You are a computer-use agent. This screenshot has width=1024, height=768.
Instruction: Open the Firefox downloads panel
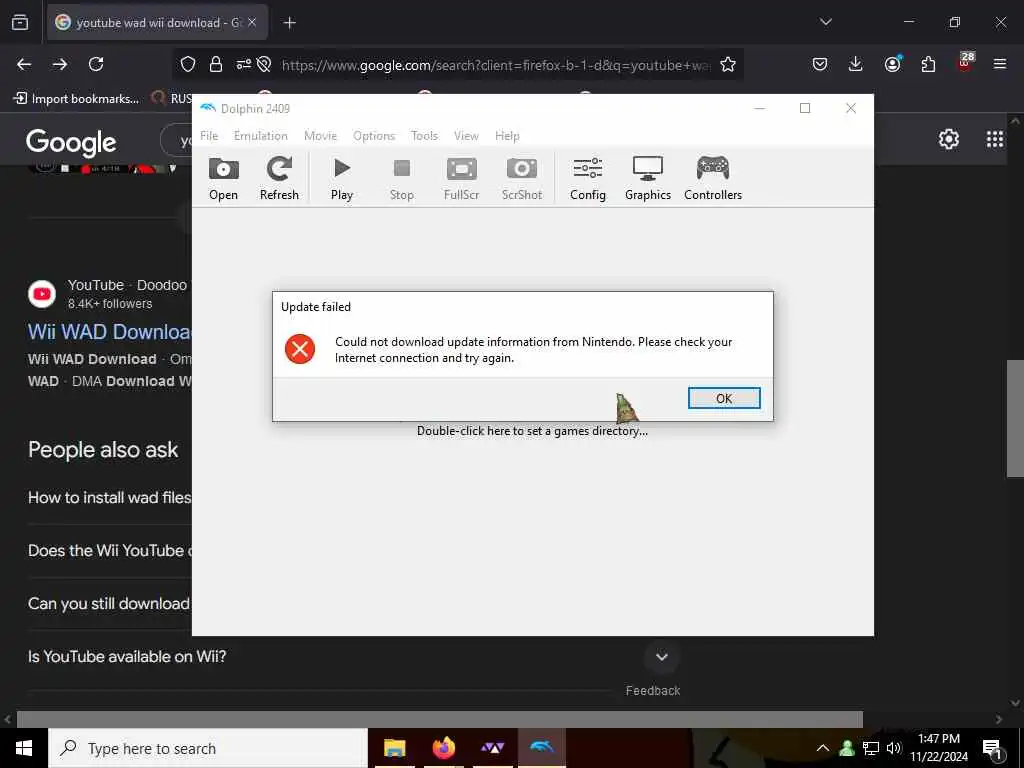point(856,64)
